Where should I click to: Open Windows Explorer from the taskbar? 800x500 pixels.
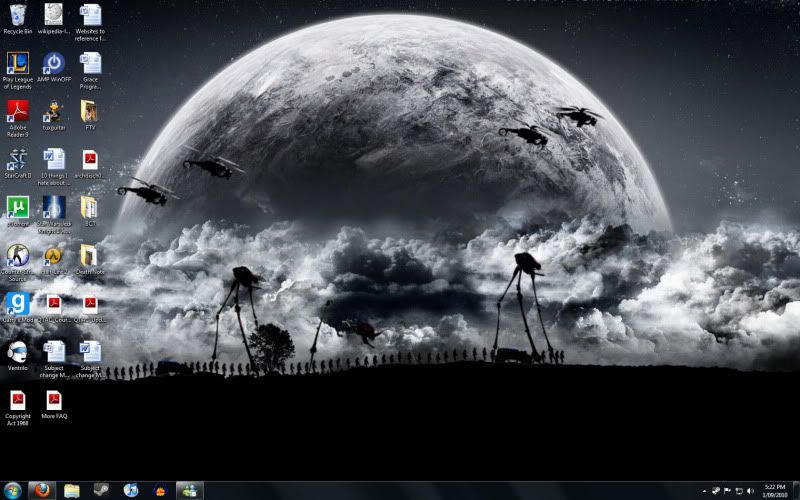tap(72, 490)
